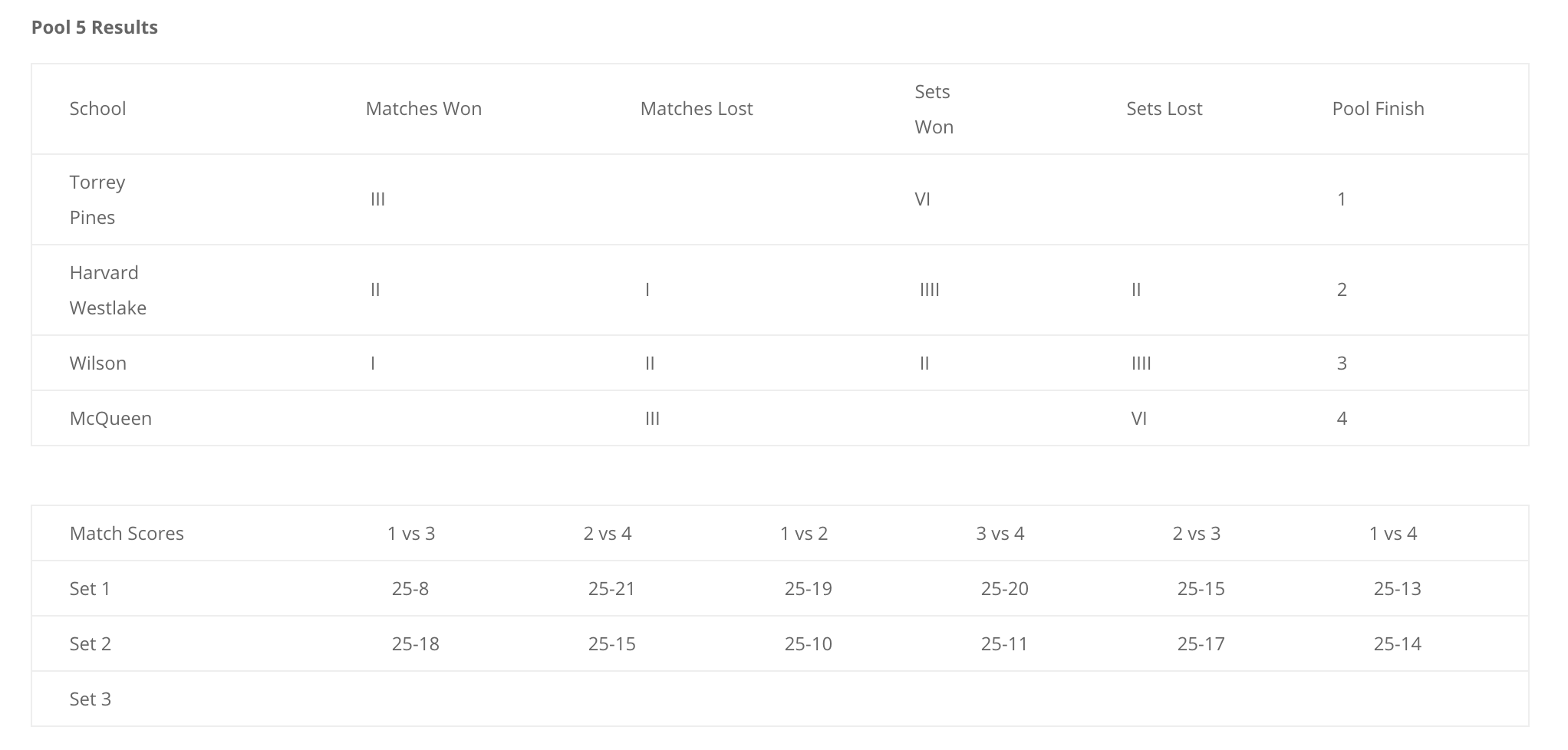Click the 25-8 Set 1 score
This screenshot has height=750, width=1568.
click(x=410, y=589)
